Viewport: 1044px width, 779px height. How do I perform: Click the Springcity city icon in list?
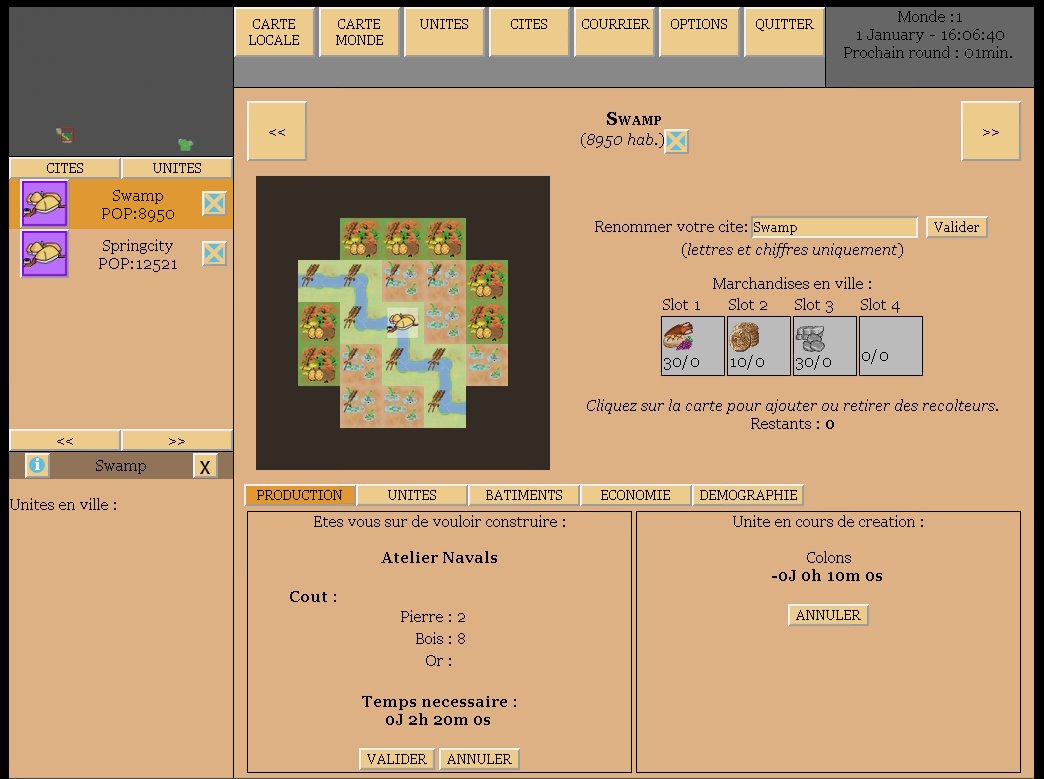[44, 253]
